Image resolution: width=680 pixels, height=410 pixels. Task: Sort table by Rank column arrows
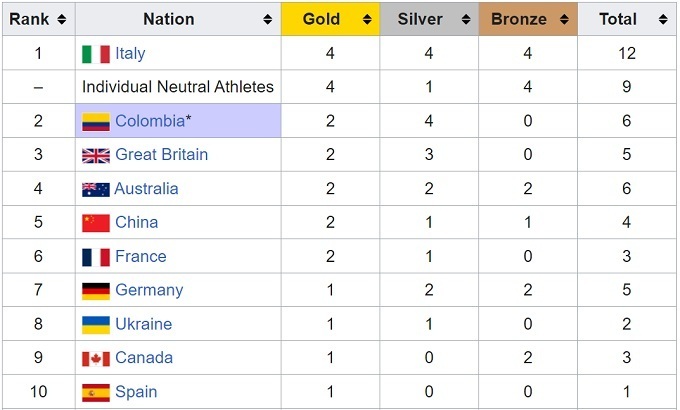point(62,19)
